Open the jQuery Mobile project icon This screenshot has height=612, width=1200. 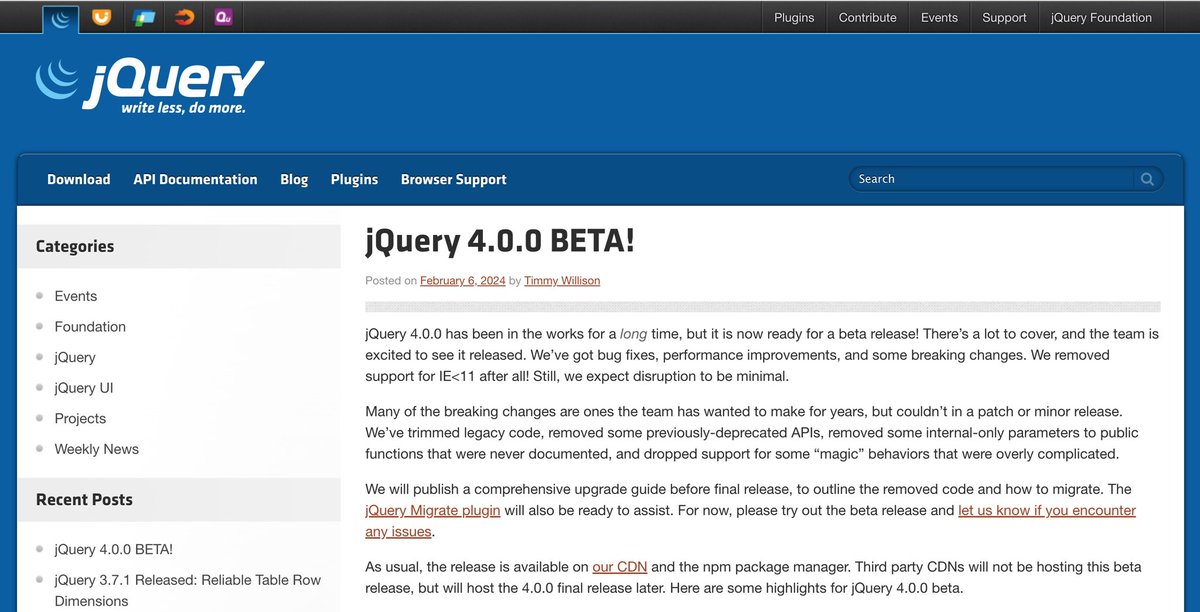coord(143,17)
